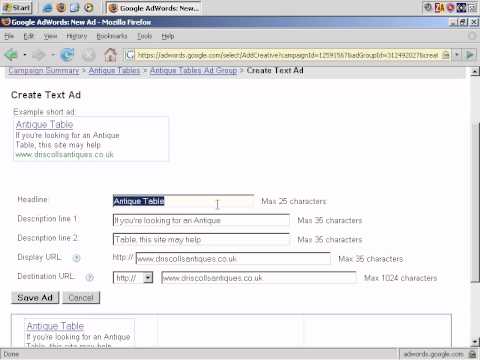The width and height of the screenshot is (480, 360).
Task: Click the Destination URL help icon
Action: (89, 277)
